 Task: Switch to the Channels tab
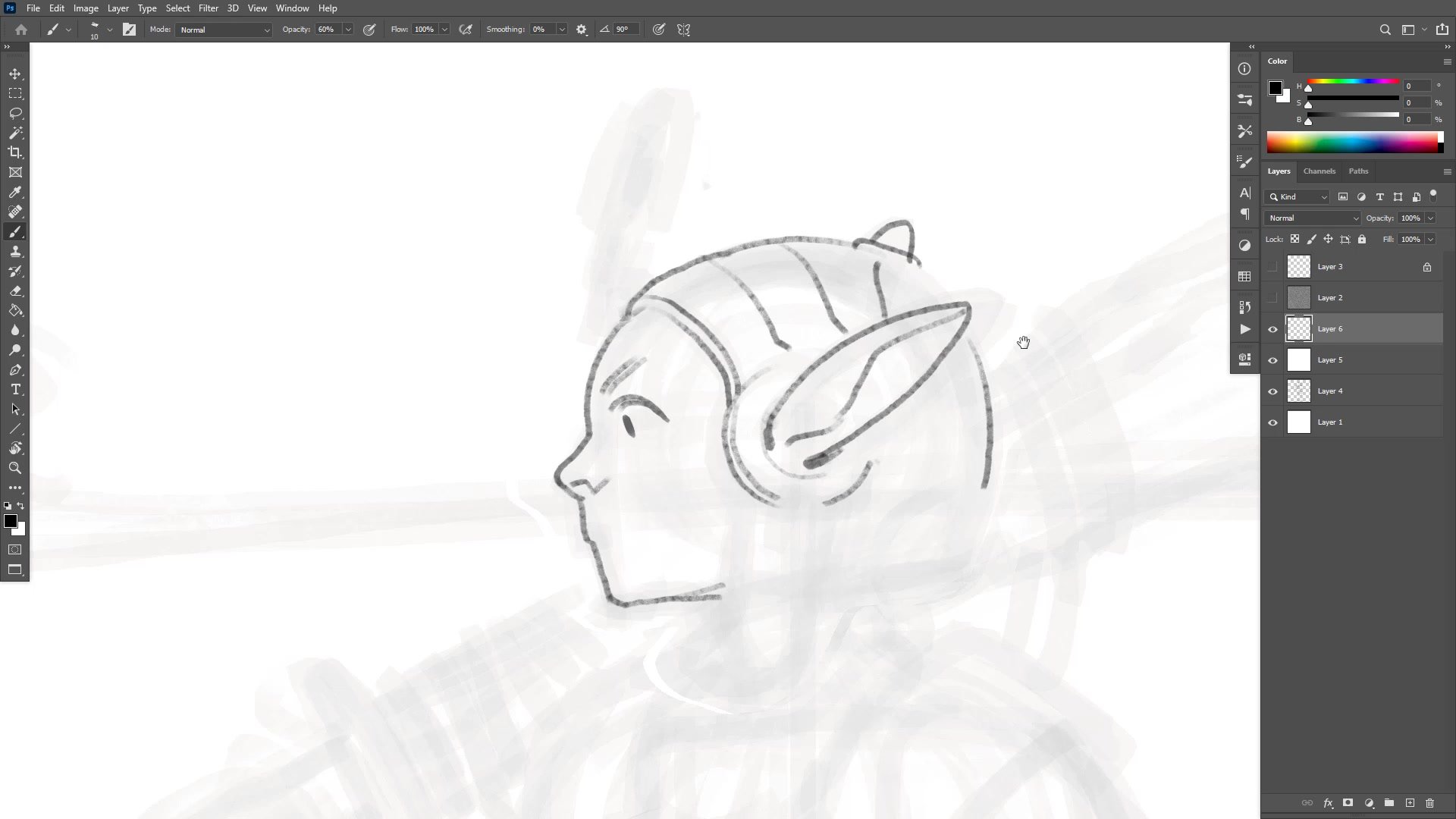(x=1319, y=171)
